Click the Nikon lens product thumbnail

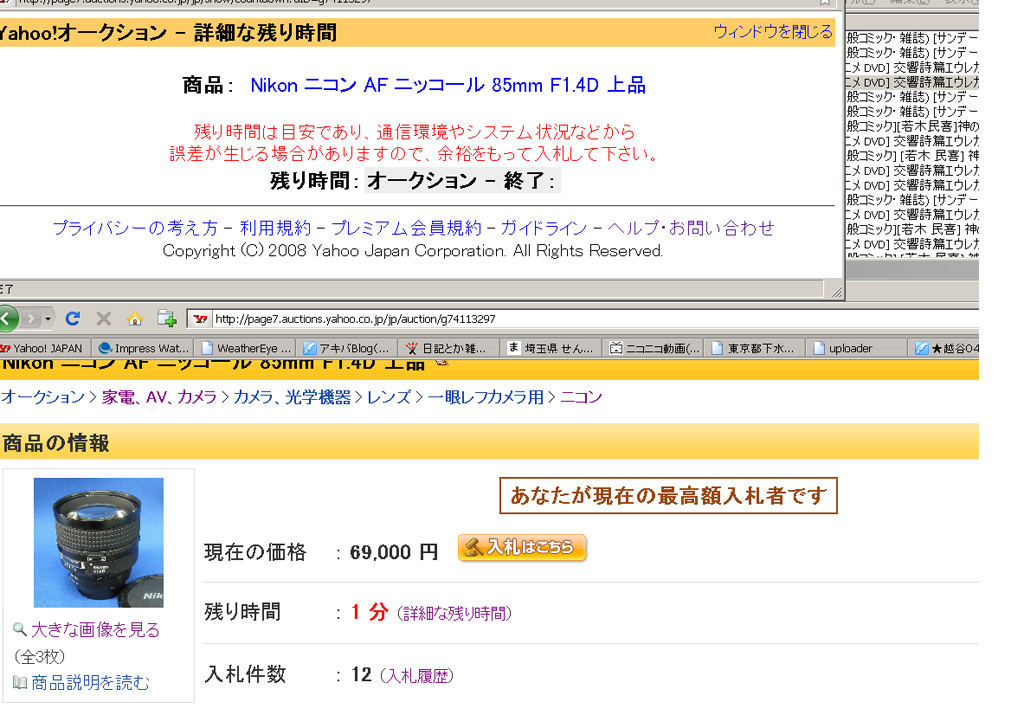(99, 543)
